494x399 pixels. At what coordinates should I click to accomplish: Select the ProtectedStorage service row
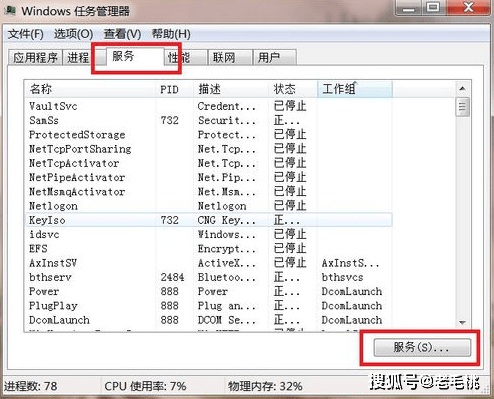(209, 135)
